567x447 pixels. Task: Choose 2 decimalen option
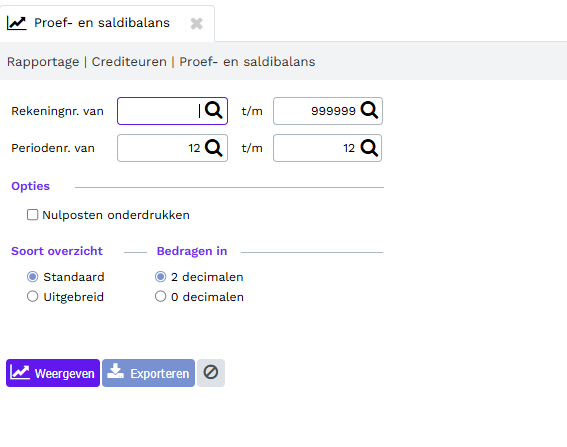pyautogui.click(x=161, y=277)
